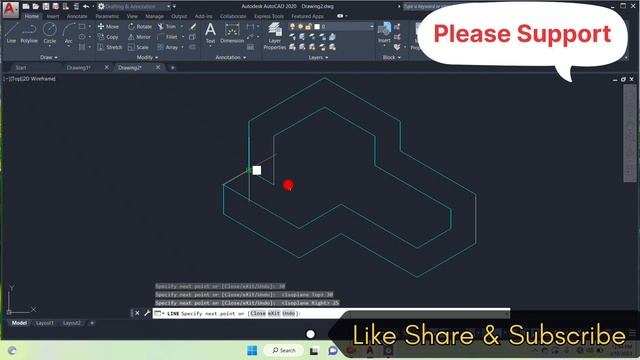Select the Arc tool
The height and width of the screenshot is (360, 640).
click(x=69, y=33)
